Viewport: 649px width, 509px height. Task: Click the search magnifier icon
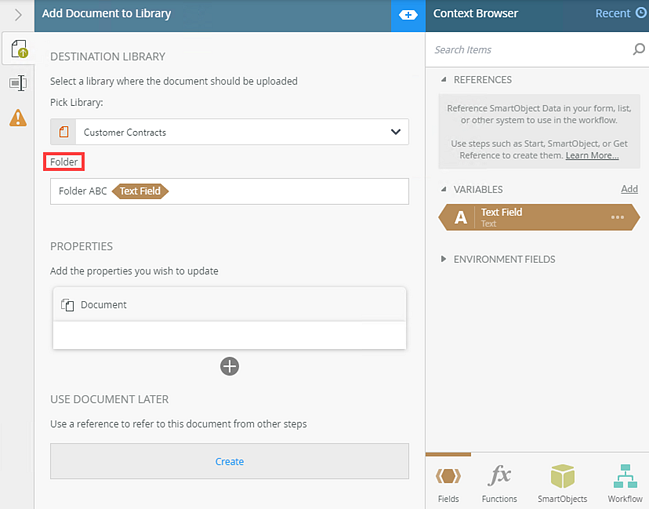pos(638,49)
